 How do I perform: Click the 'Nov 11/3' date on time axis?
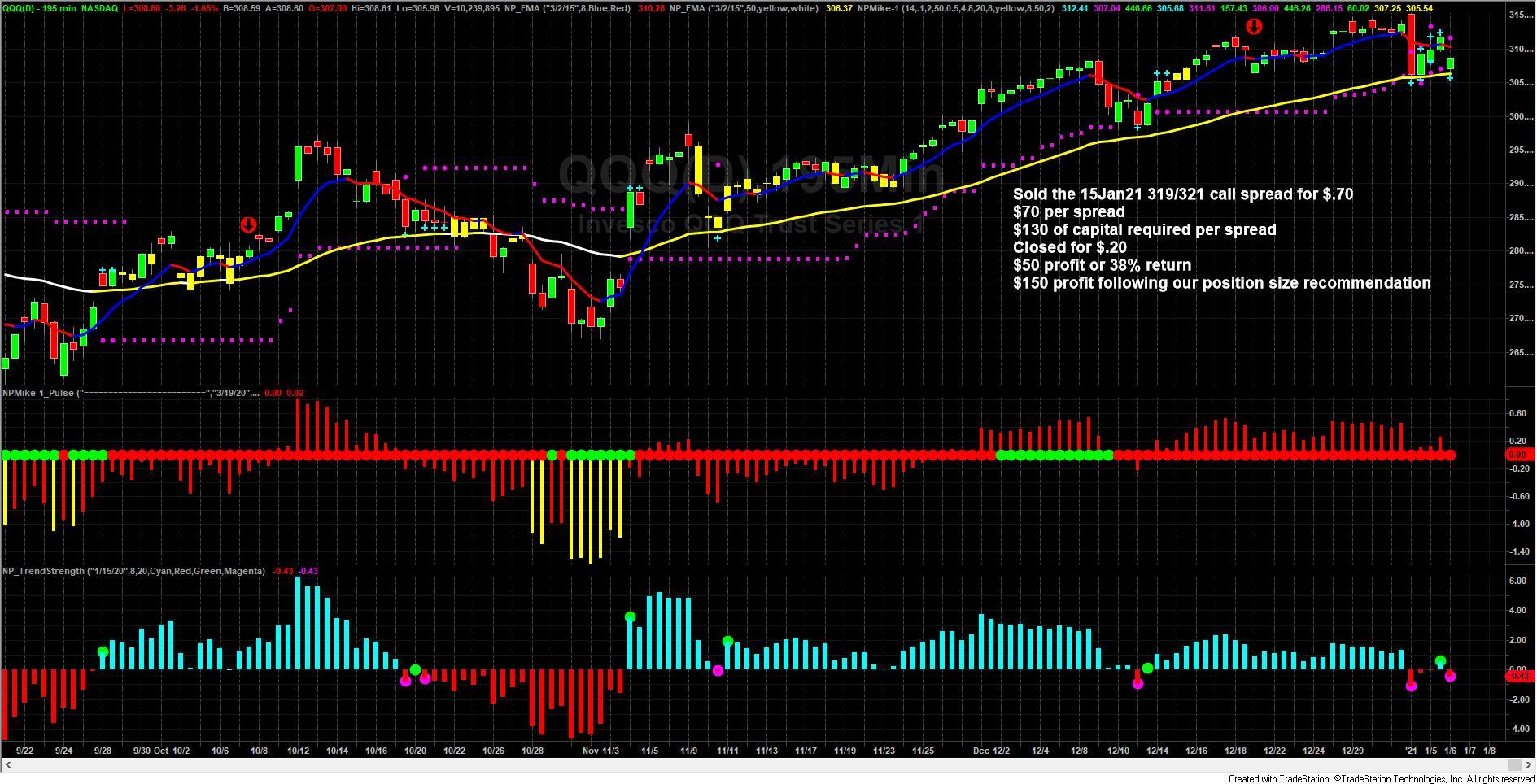pyautogui.click(x=602, y=751)
